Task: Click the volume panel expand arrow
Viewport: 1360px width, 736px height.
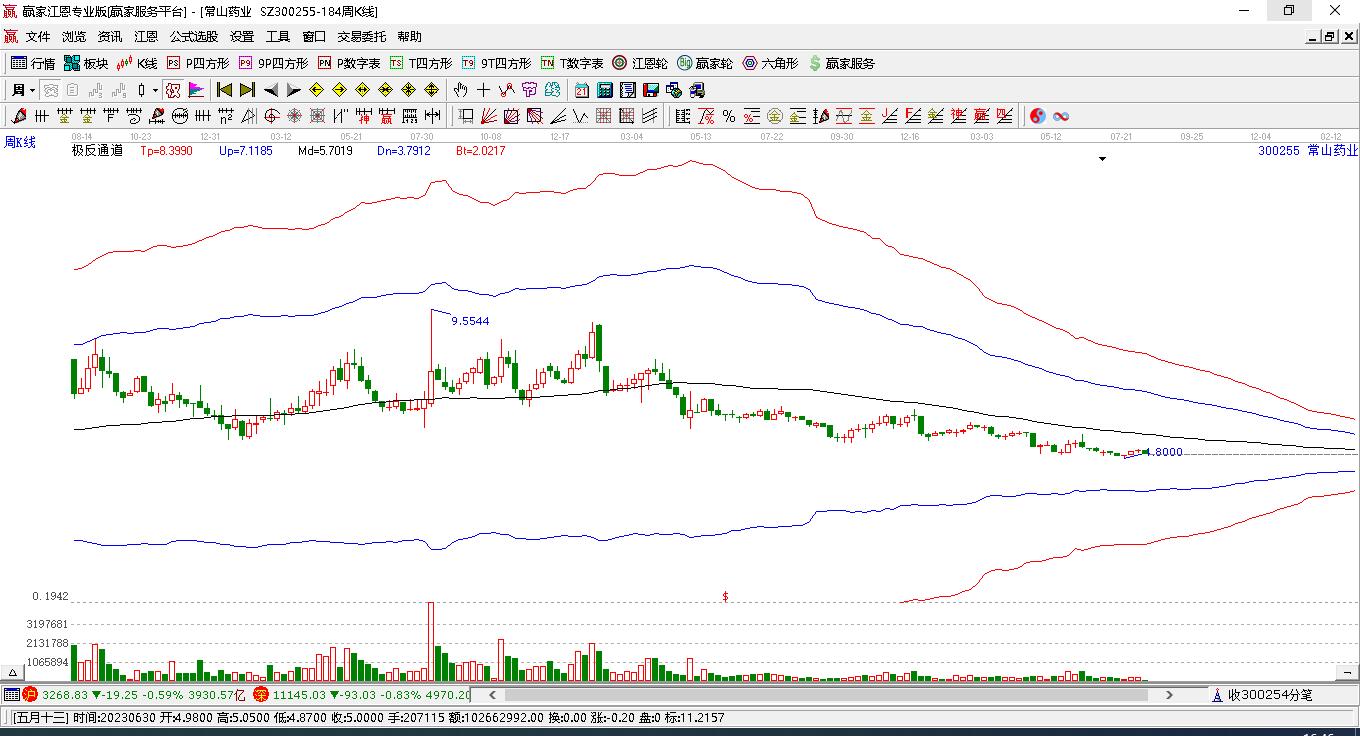Action: pyautogui.click(x=13, y=672)
